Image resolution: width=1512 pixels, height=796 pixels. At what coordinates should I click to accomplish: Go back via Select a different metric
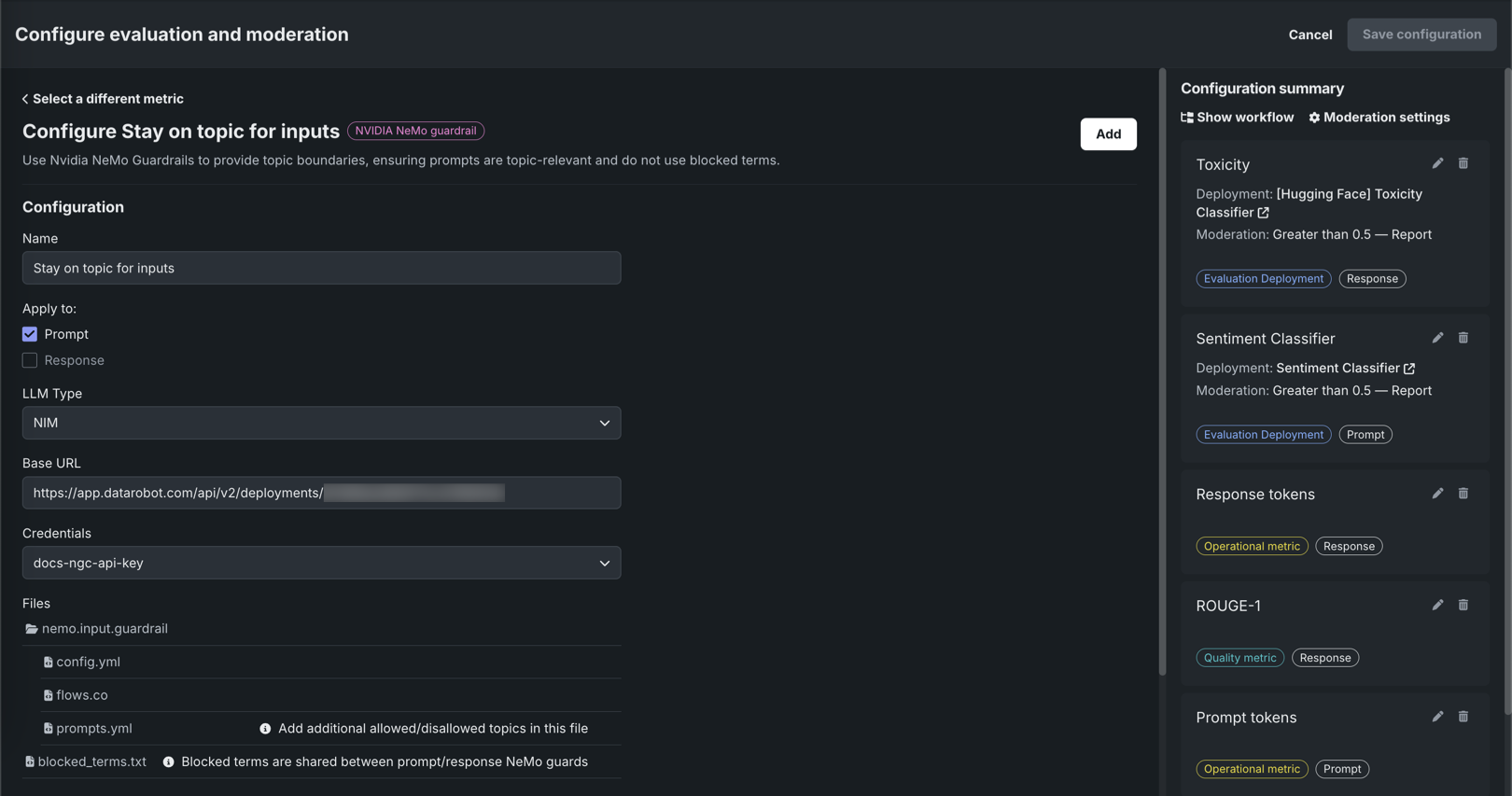(103, 99)
